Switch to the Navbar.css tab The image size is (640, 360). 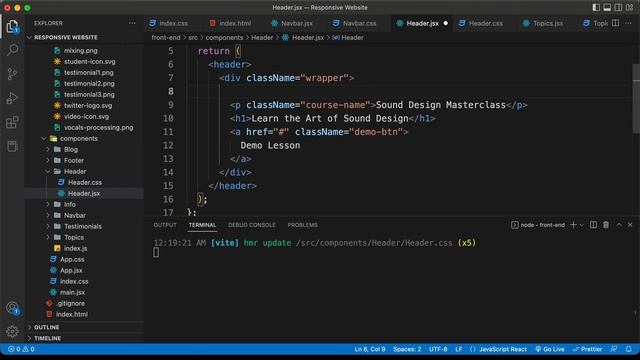coord(354,23)
